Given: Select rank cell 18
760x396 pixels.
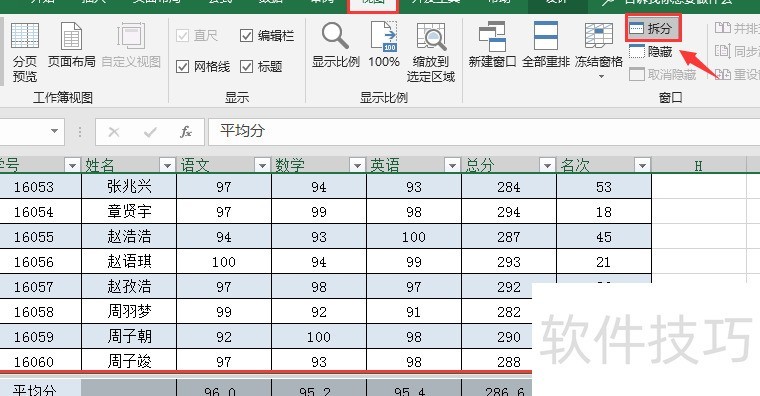Looking at the screenshot, I should pos(603,211).
